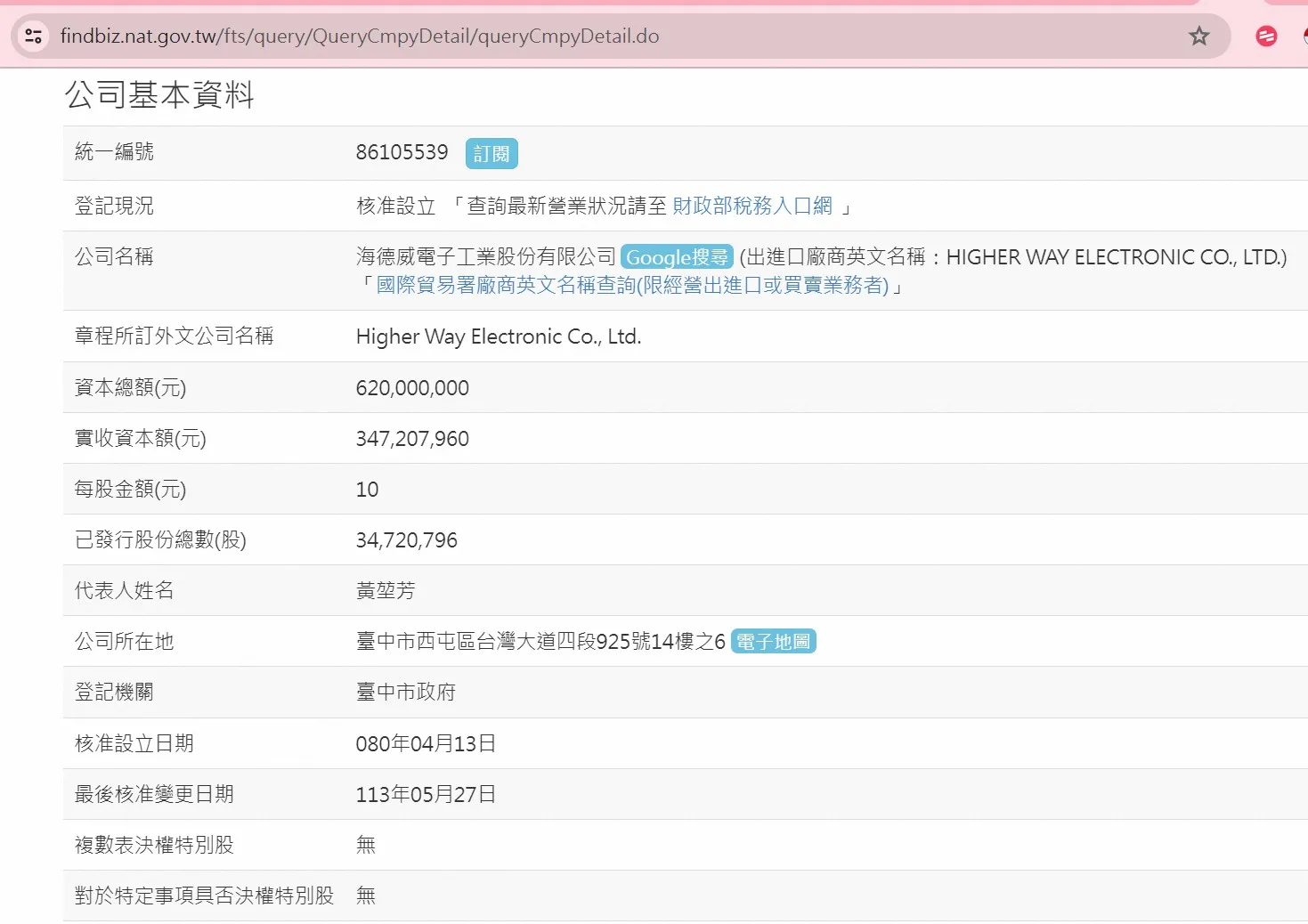Select the company name 海德威電子工業股份有限公司
The width and height of the screenshot is (1308, 924).
485,257
